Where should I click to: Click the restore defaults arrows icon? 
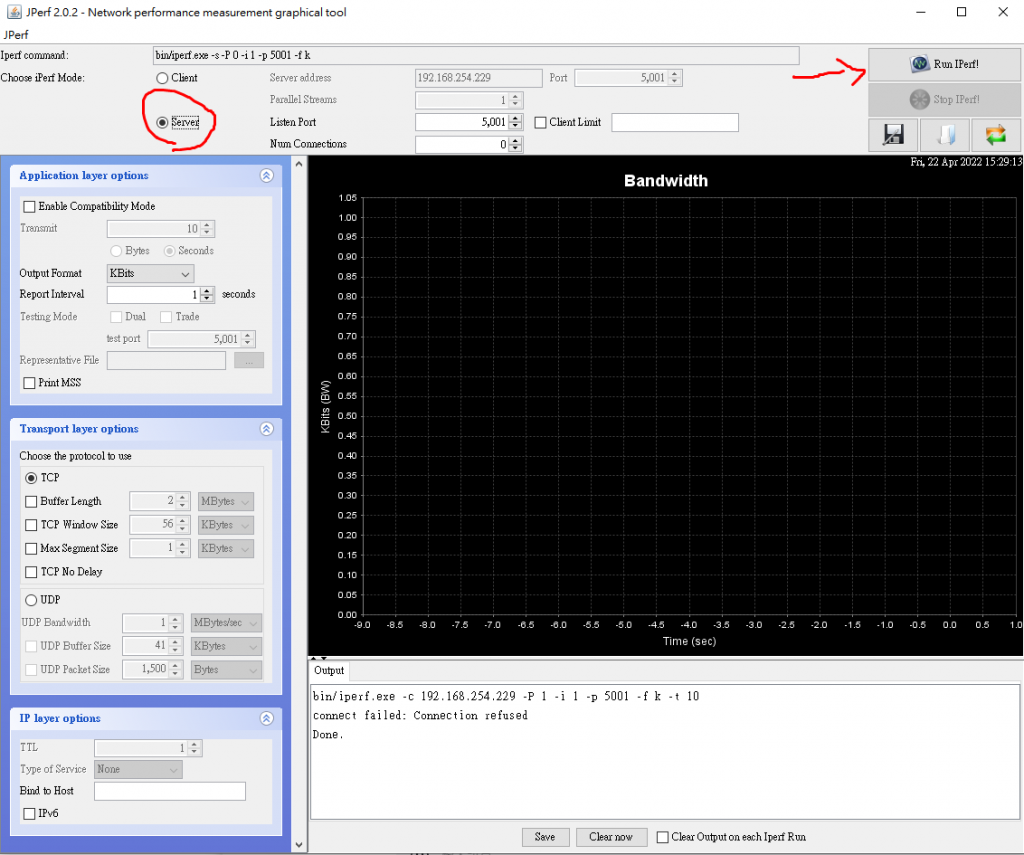(996, 135)
